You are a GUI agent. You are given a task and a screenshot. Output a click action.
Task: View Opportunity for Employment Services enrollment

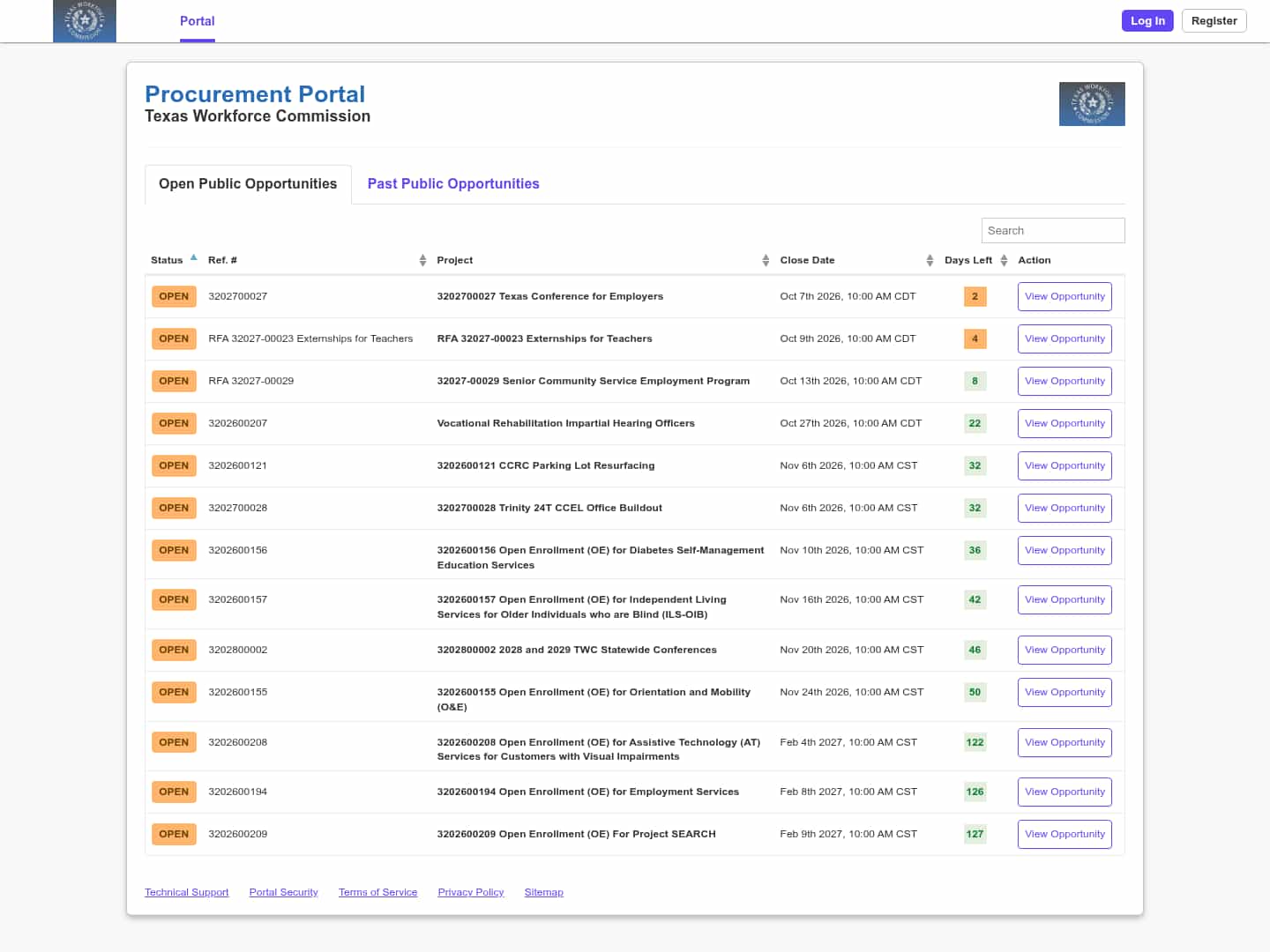pos(1065,792)
